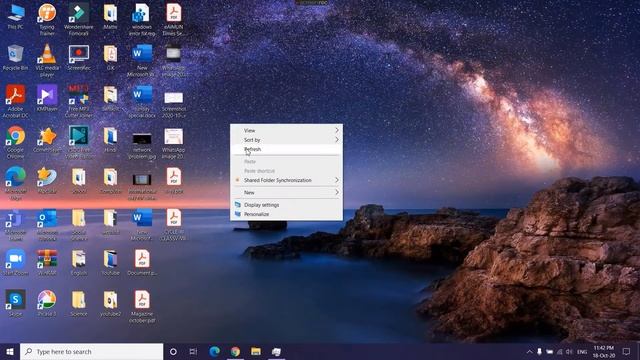Screen dimensions: 640x360
Task: Open Microsoft Edge from taskbar
Action: 214,351
